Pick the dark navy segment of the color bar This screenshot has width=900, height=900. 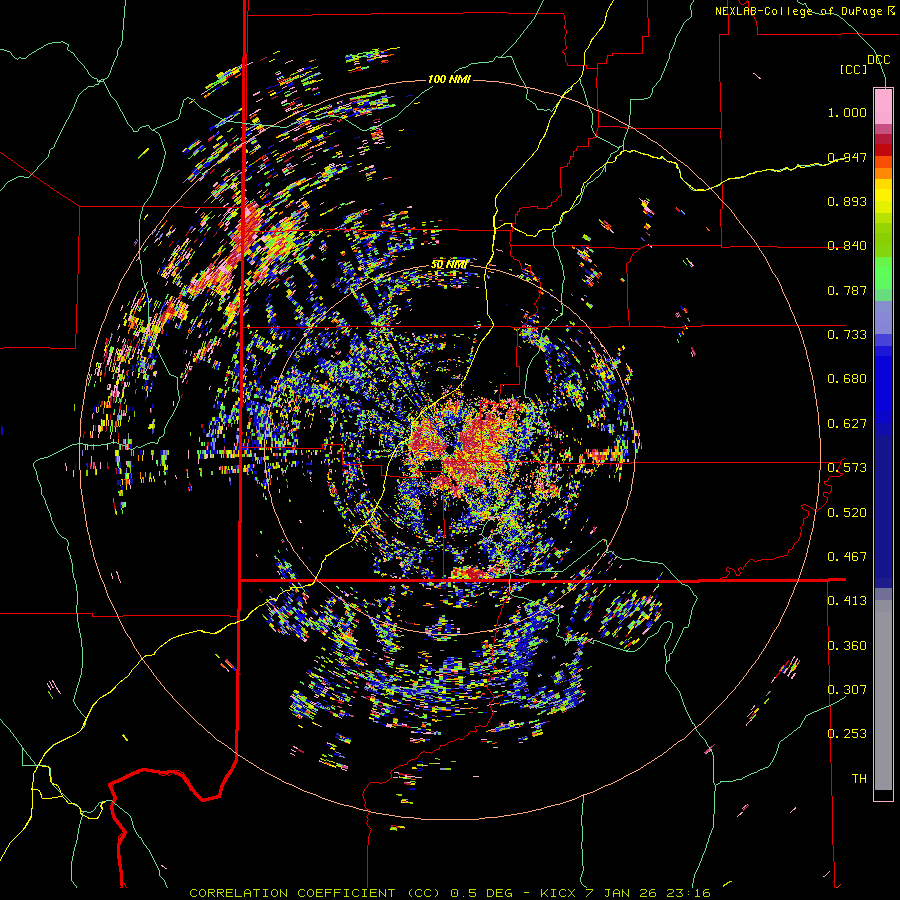click(x=883, y=511)
